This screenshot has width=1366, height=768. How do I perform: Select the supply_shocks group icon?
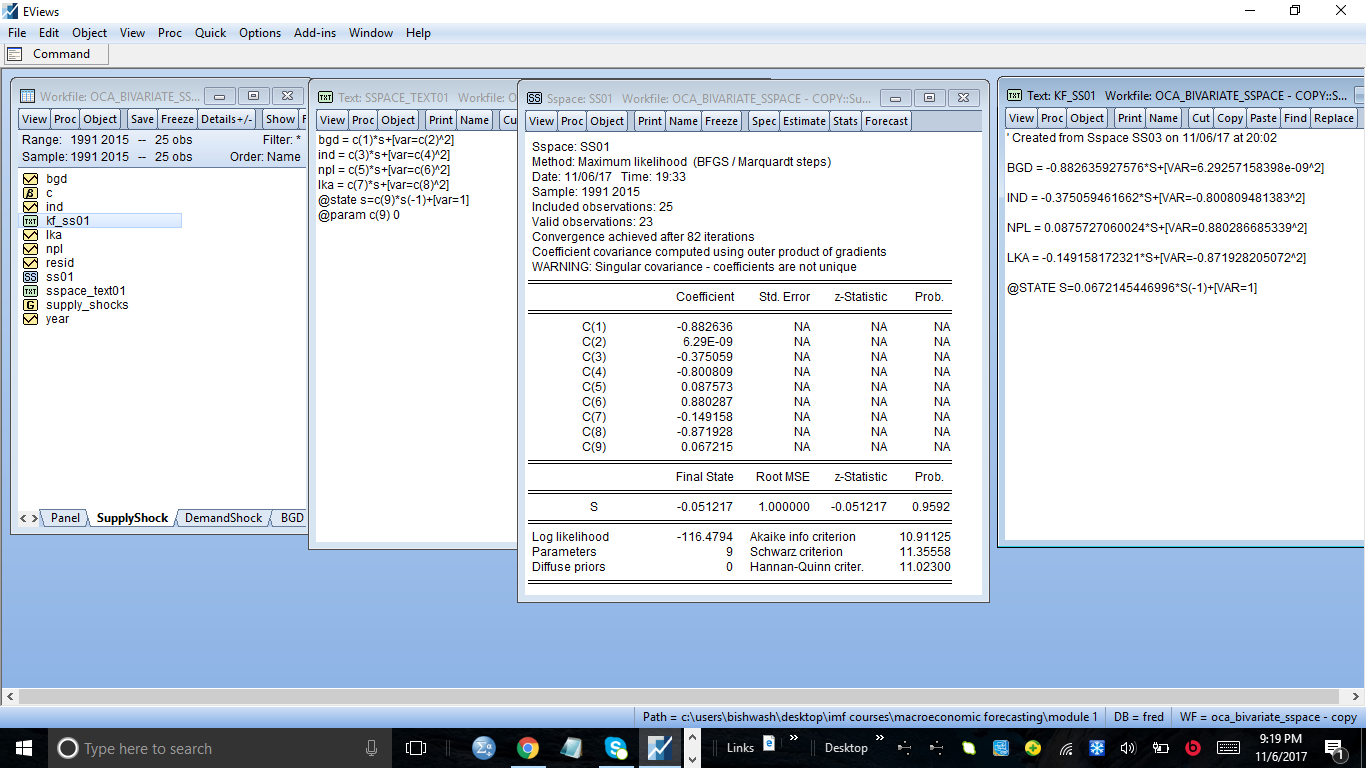click(x=30, y=305)
